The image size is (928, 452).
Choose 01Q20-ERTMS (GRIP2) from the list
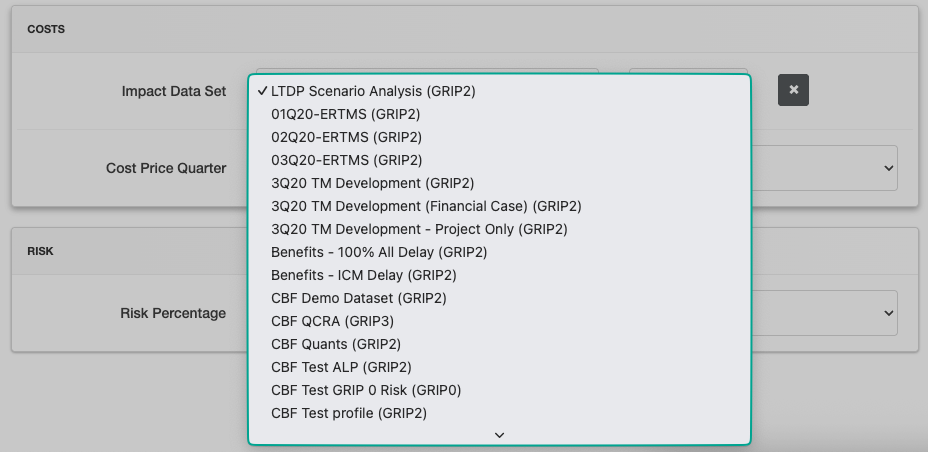tap(346, 114)
